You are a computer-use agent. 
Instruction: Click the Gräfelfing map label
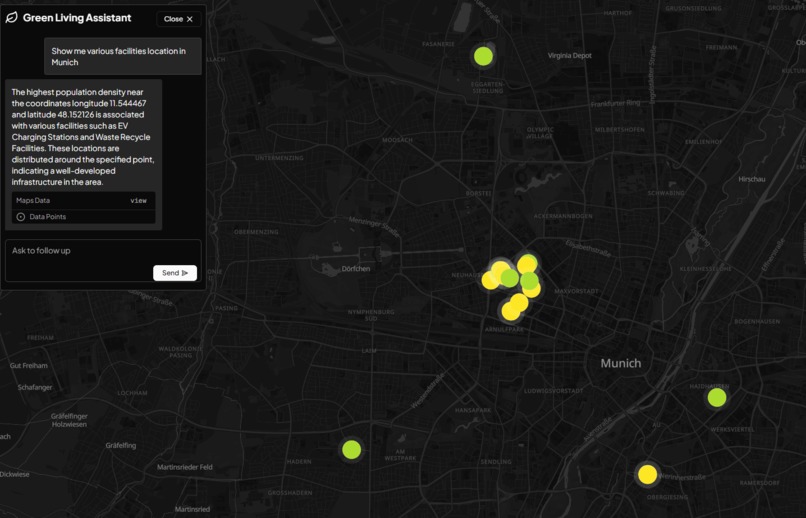121,446
